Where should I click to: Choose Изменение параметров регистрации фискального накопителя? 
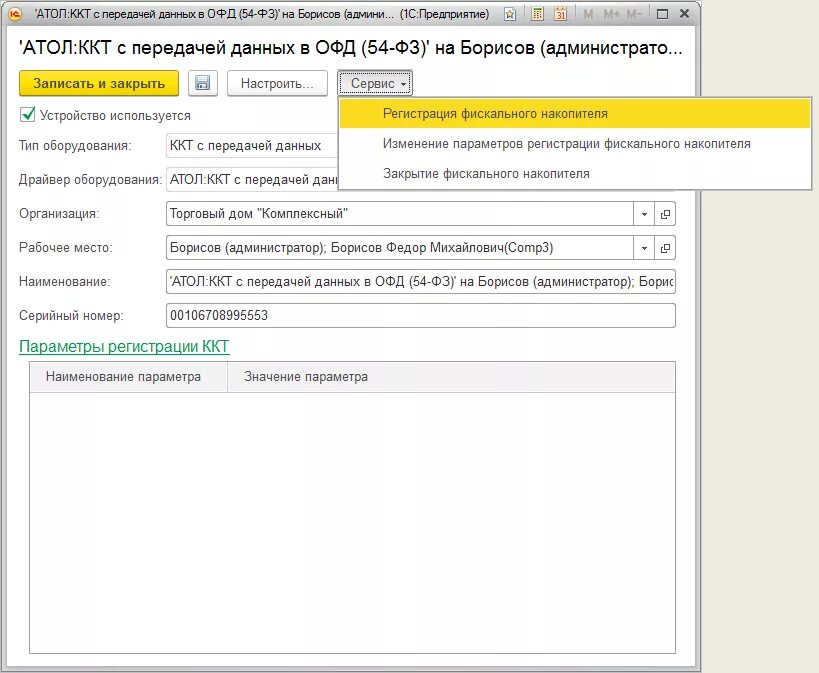point(575,144)
